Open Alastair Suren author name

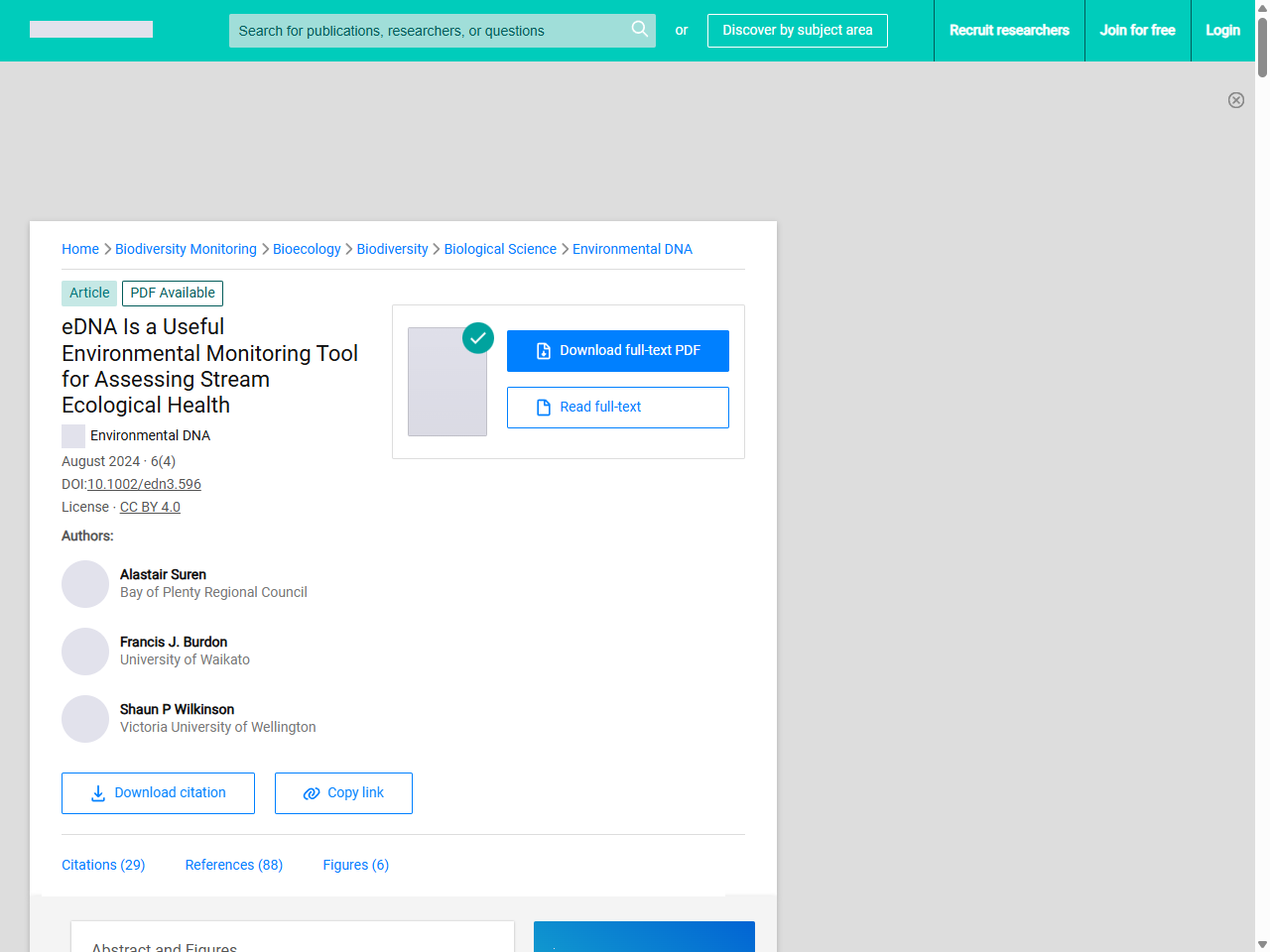[163, 574]
